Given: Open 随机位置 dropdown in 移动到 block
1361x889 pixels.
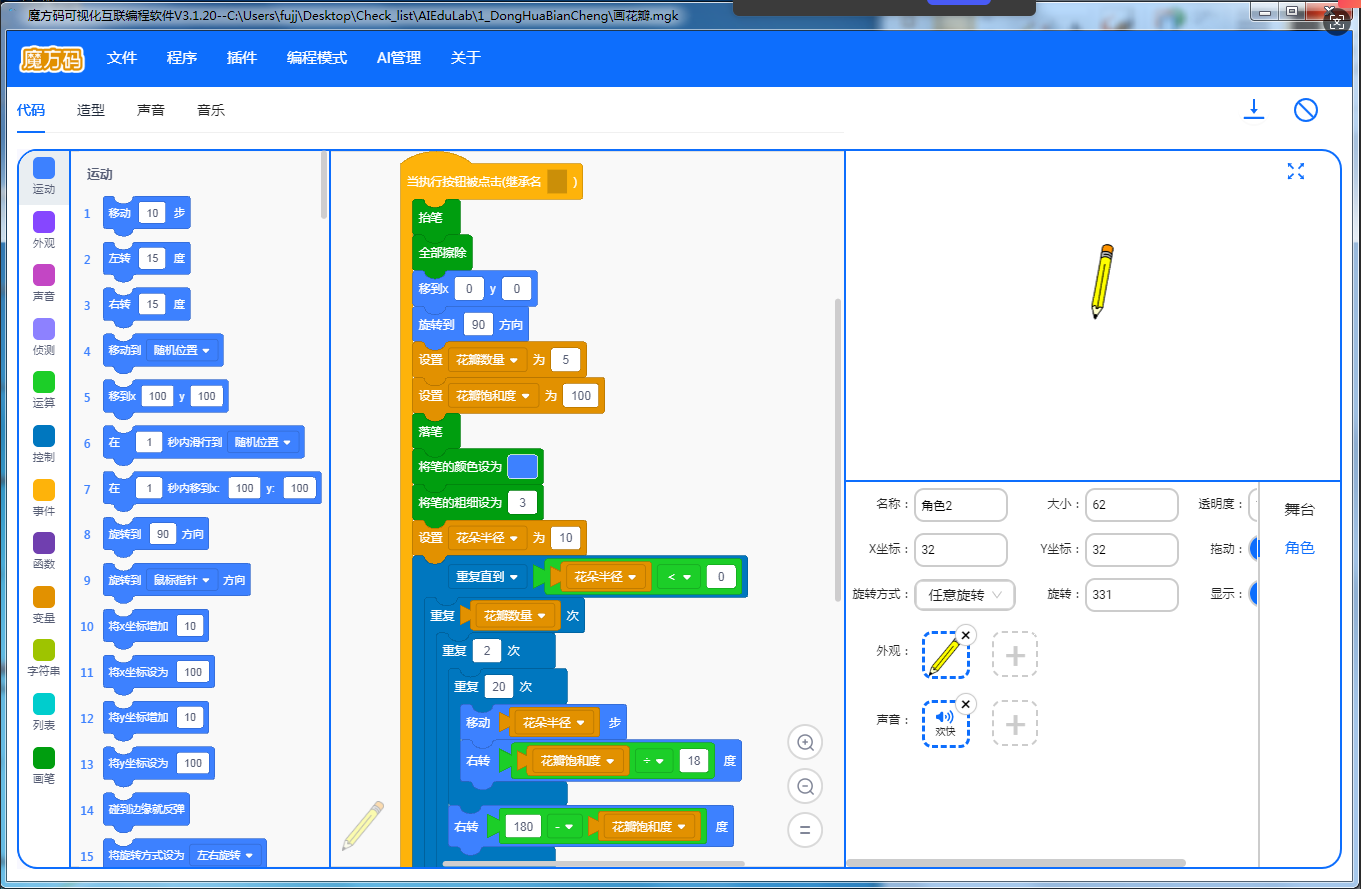Looking at the screenshot, I should 181,351.
